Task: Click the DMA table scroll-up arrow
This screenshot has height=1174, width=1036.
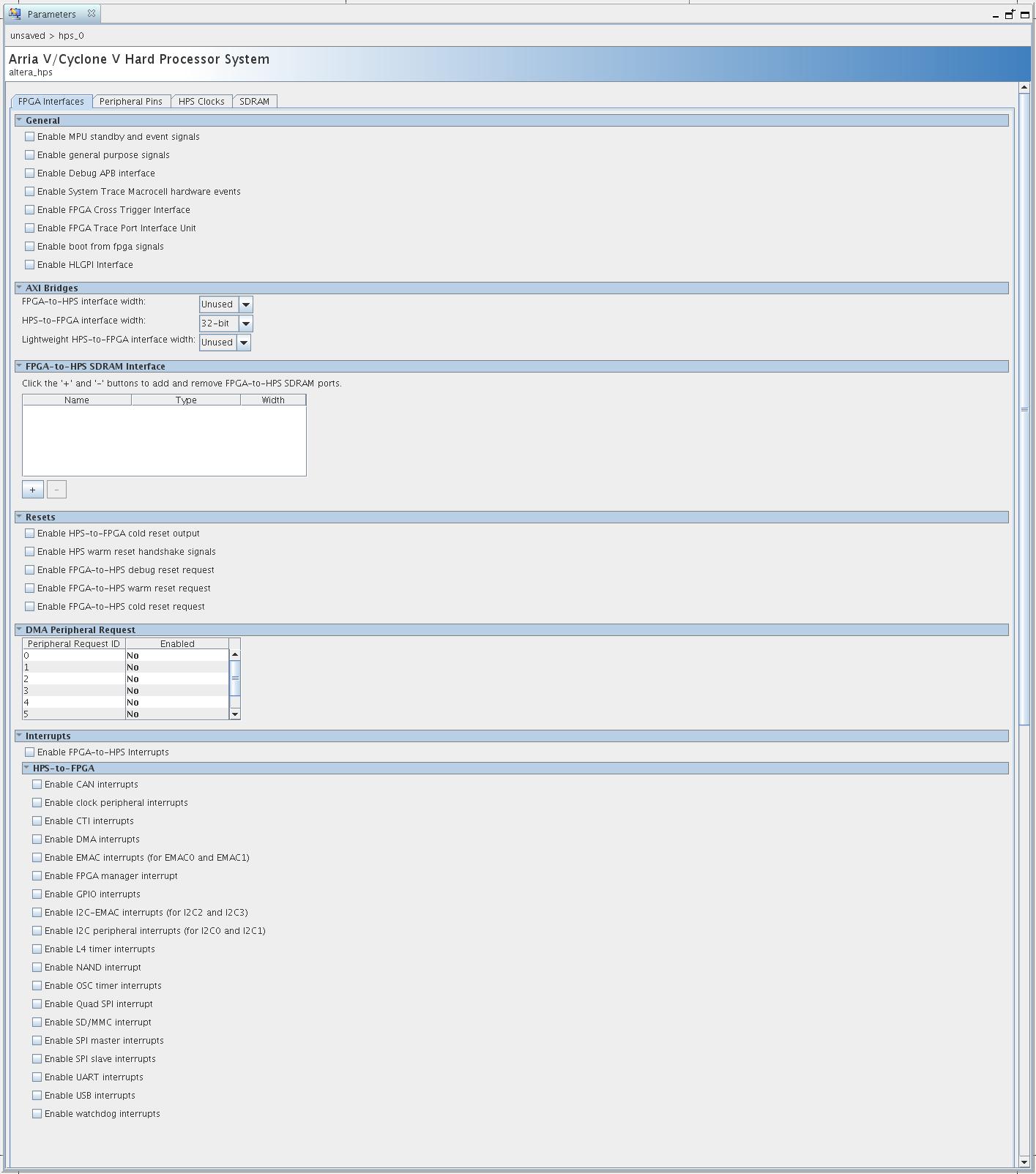Action: [235, 654]
